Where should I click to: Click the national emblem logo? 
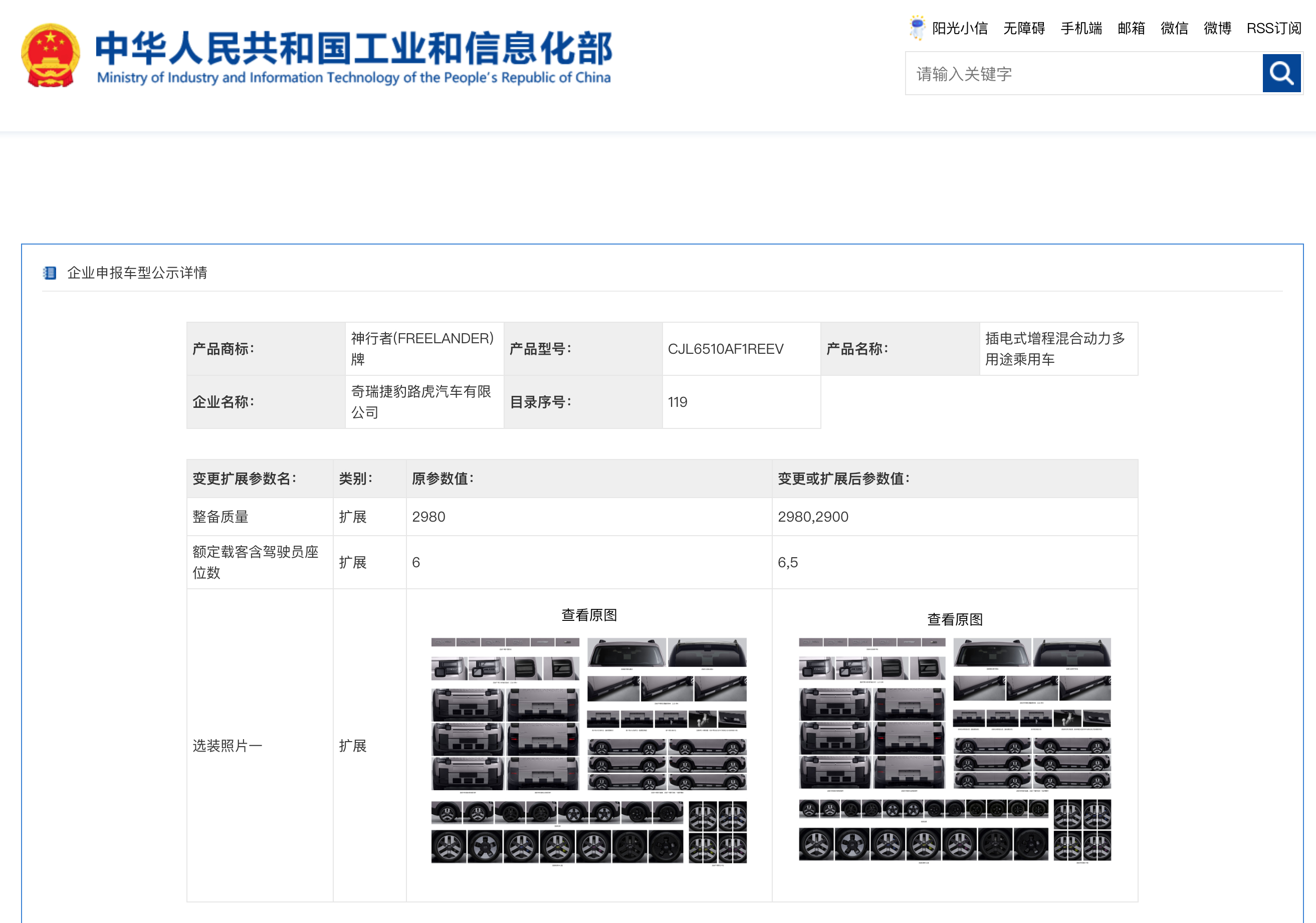51,55
